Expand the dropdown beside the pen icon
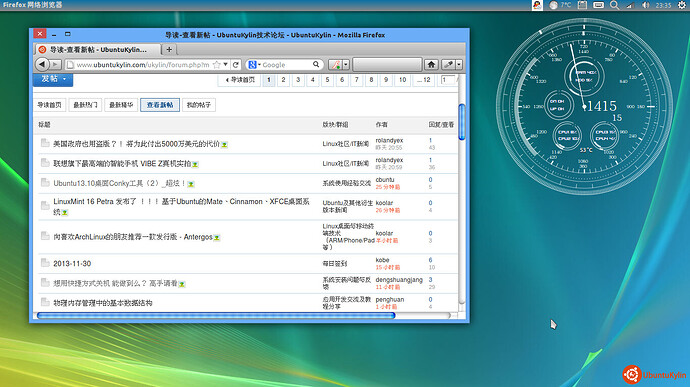 (346, 65)
